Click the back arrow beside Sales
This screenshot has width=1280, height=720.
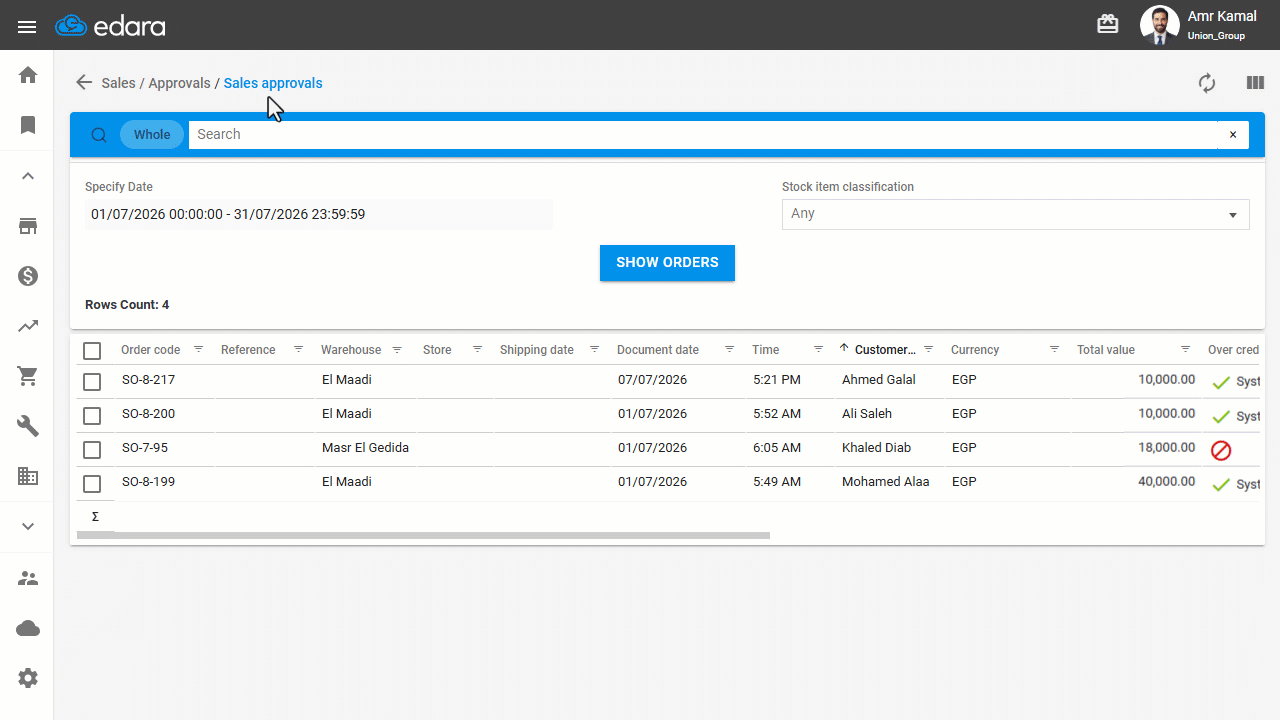pyautogui.click(x=84, y=83)
